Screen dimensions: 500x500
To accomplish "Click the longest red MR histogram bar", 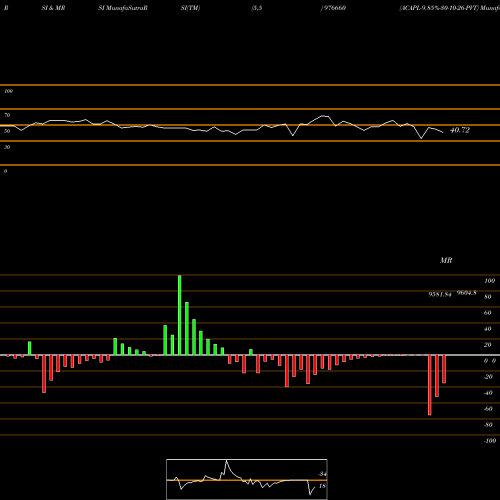I will click(x=430, y=385).
